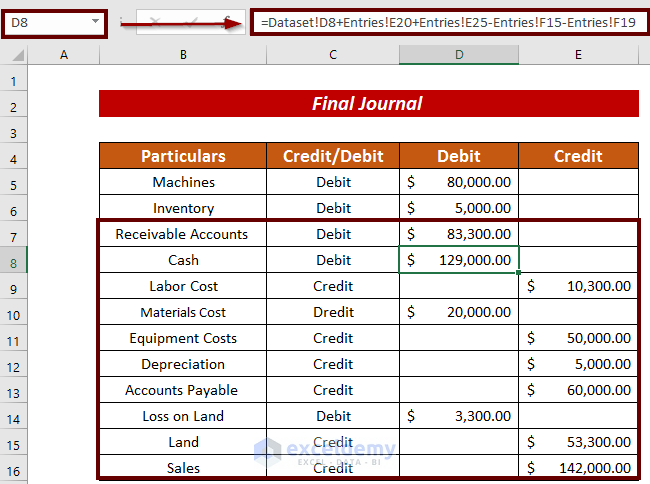Viewport: 650px width, 484px height.
Task: Select the Receivable Accounts cell
Action: pyautogui.click(x=183, y=234)
